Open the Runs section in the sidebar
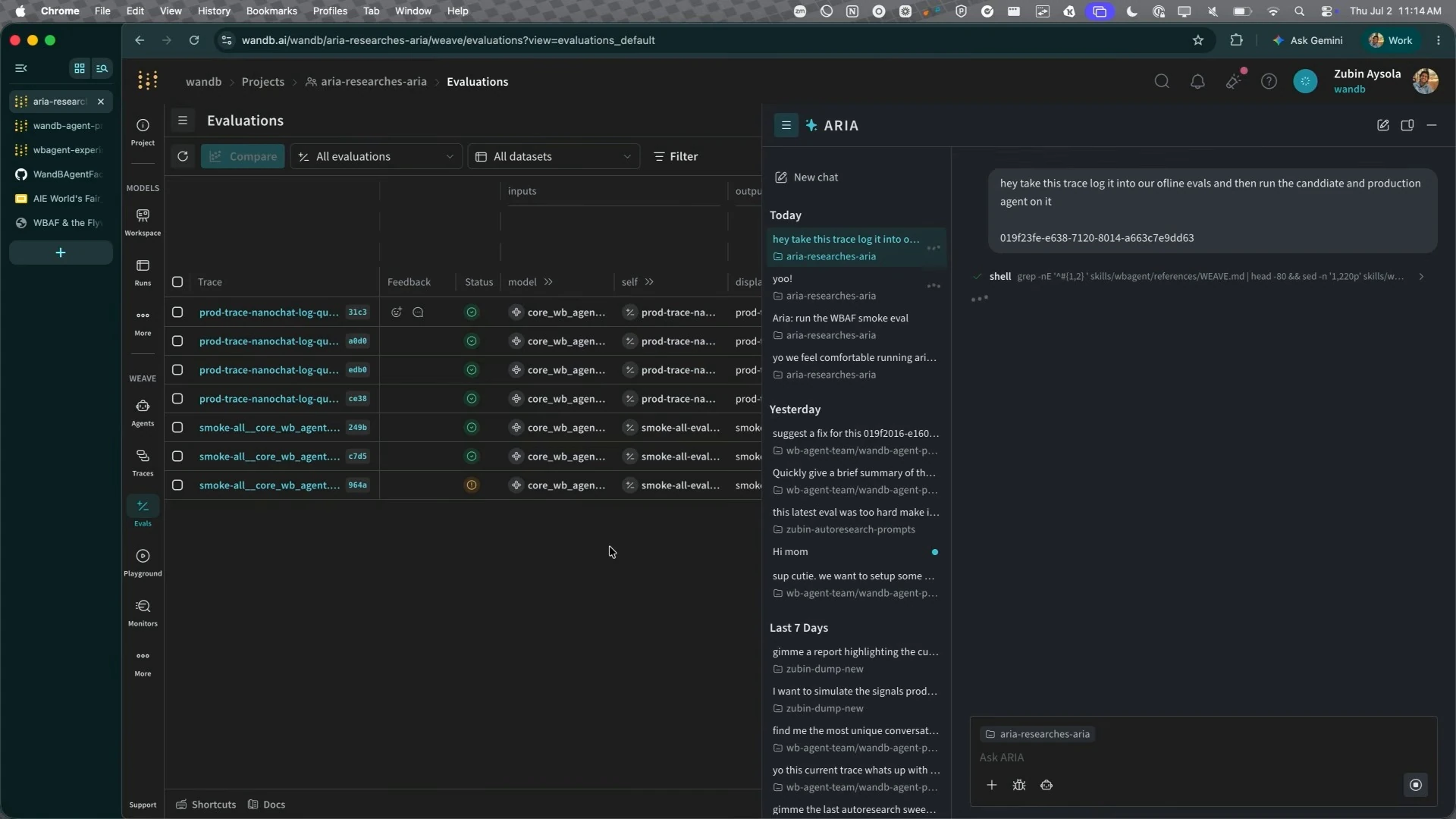Viewport: 1456px width, 819px height. pos(143,272)
